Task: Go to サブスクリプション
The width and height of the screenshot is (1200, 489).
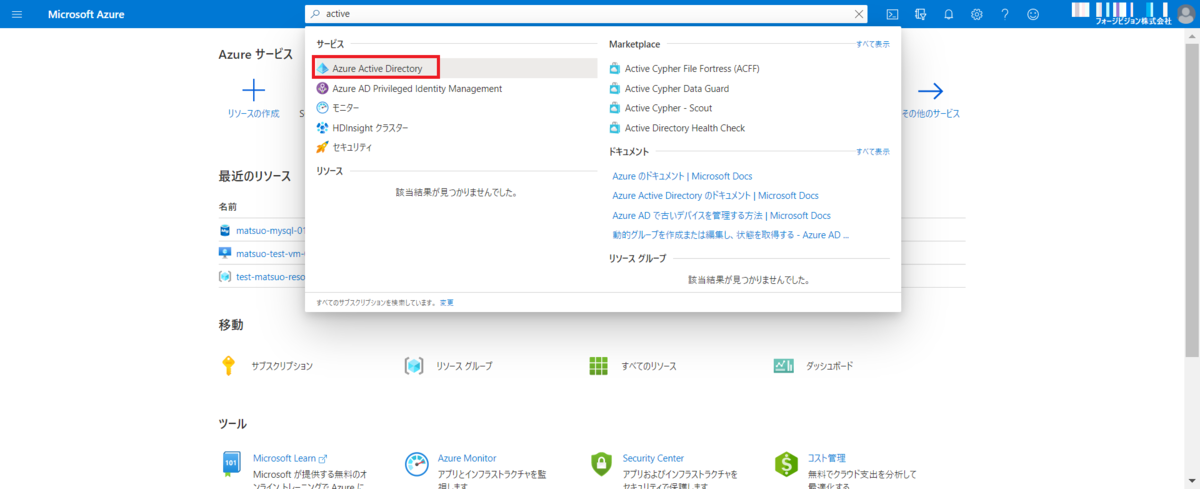Action: [282, 366]
